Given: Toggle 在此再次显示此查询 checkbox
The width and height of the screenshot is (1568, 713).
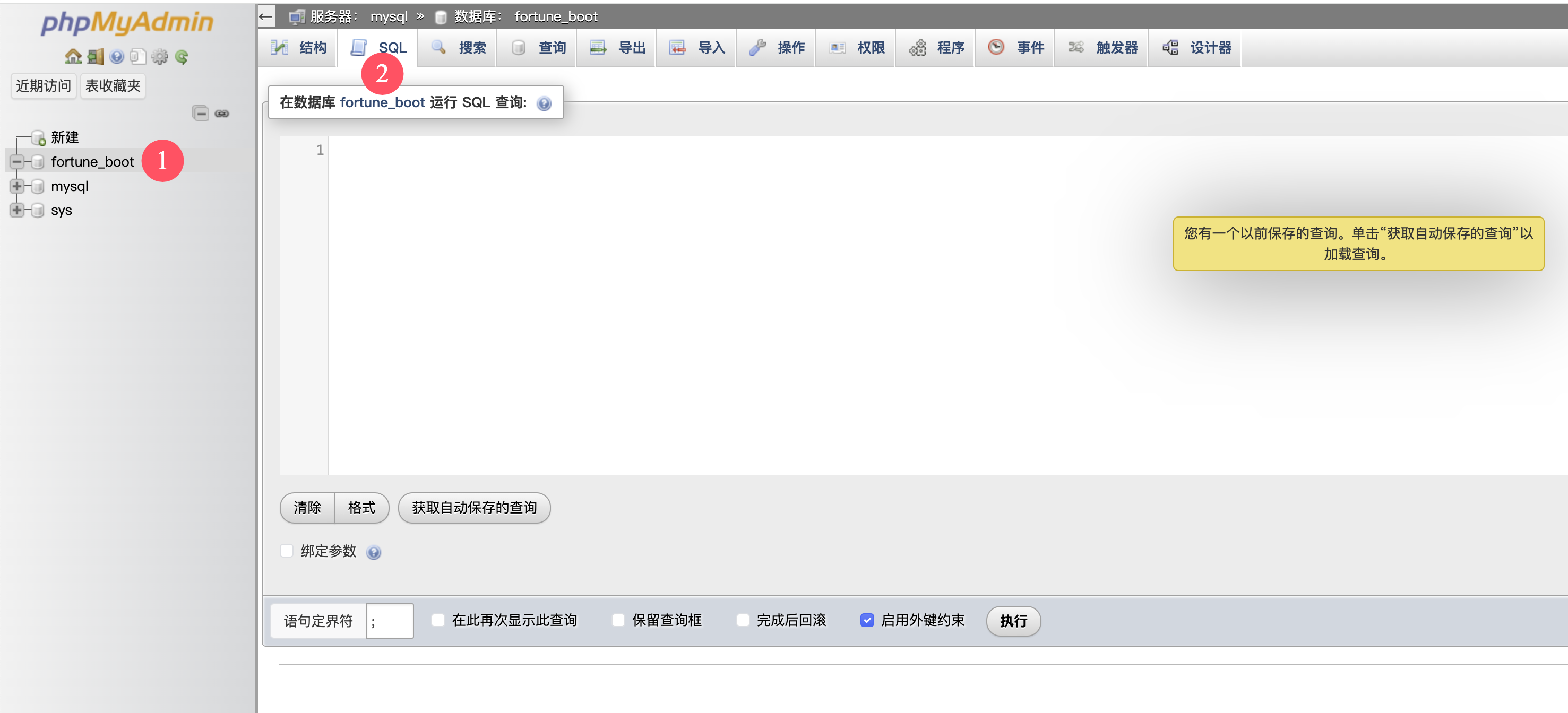Looking at the screenshot, I should coord(438,620).
